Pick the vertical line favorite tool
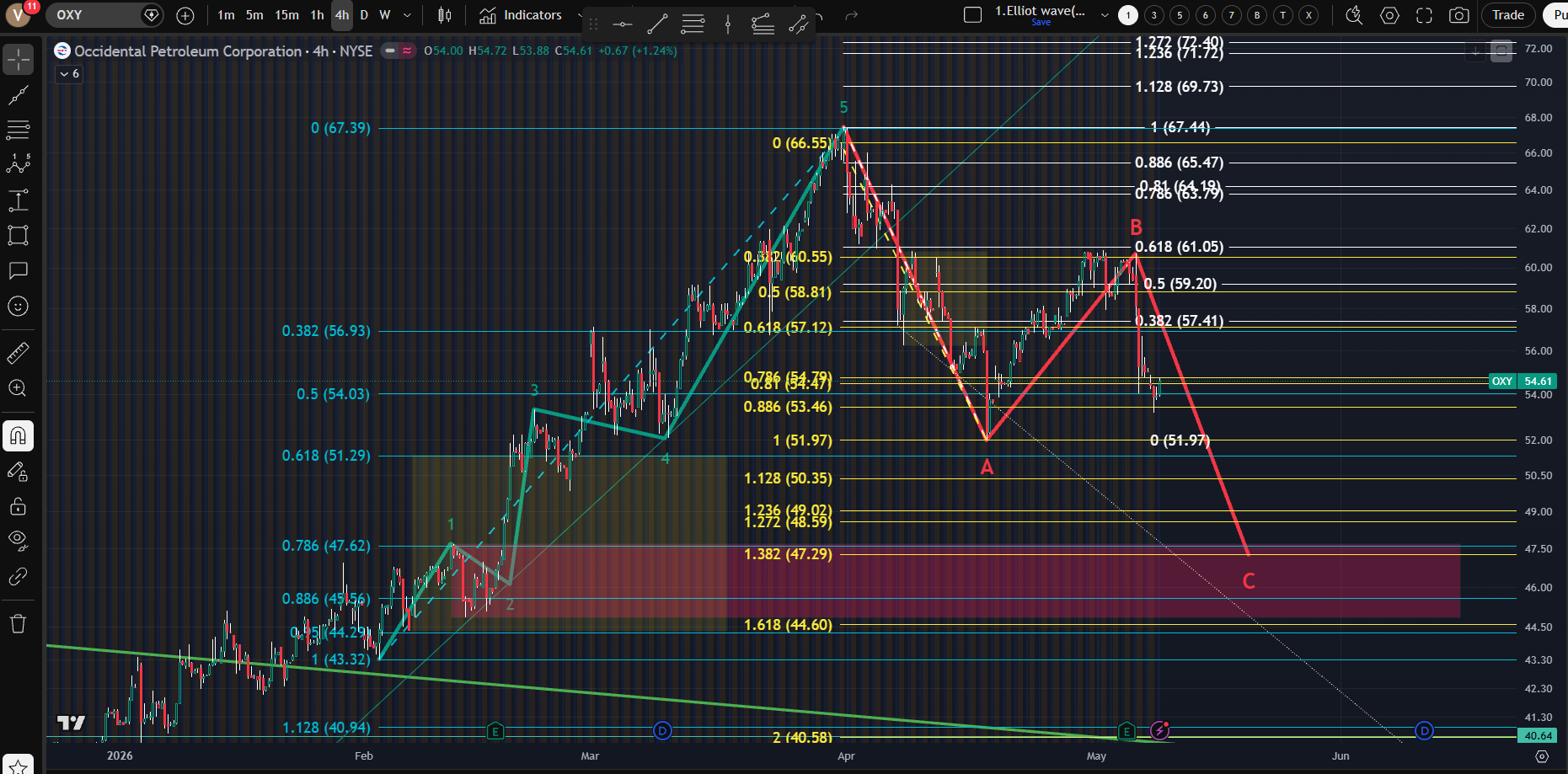 pyautogui.click(x=728, y=24)
